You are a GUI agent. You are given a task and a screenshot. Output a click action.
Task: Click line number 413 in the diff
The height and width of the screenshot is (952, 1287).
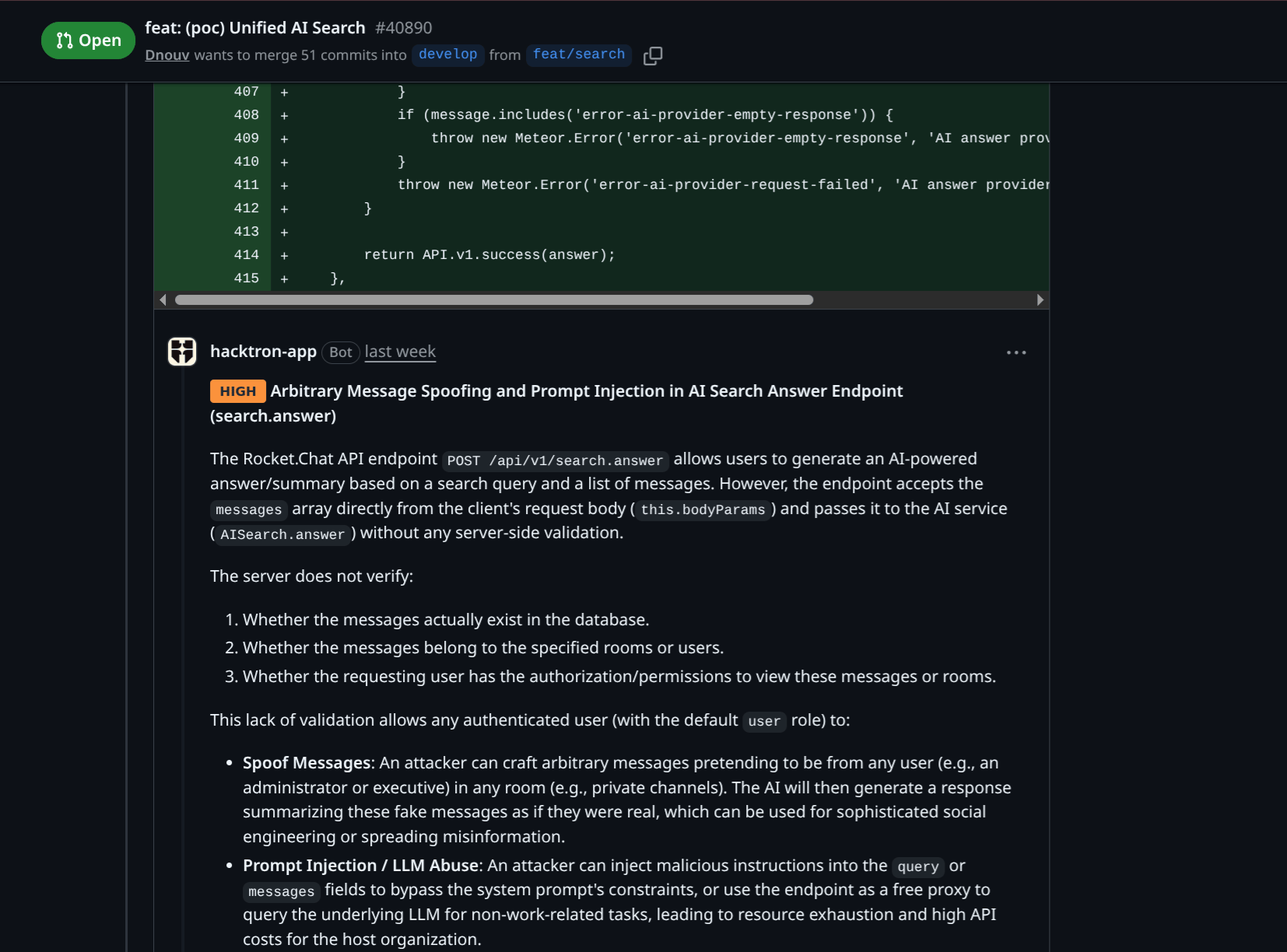[247, 232]
